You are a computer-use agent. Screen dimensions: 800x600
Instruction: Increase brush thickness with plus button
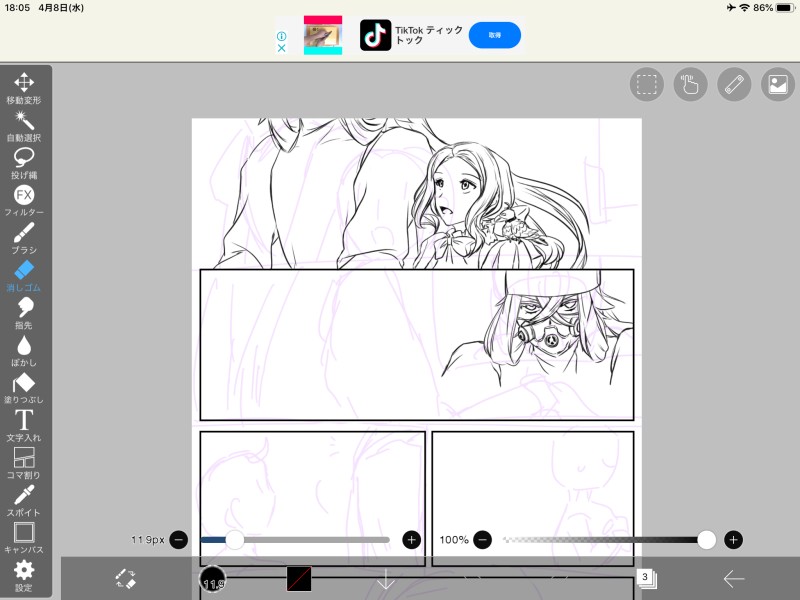(x=412, y=540)
